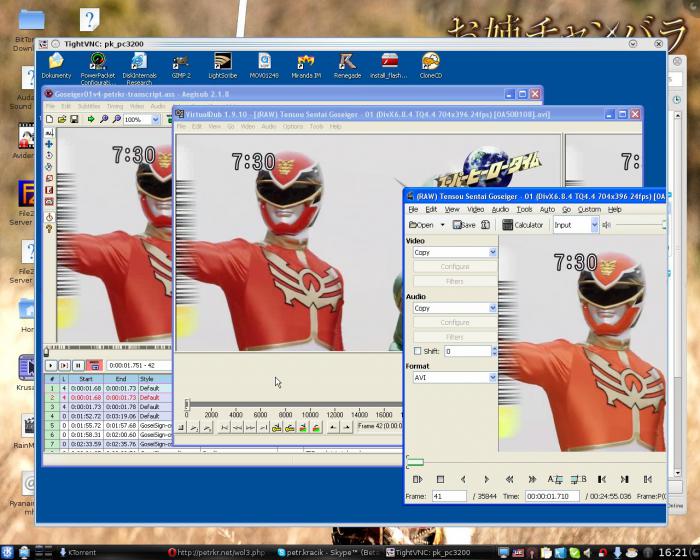This screenshot has height=560, width=700.
Task: Click Open subtitles folder icon in Aegisub
Action: (x=62, y=119)
